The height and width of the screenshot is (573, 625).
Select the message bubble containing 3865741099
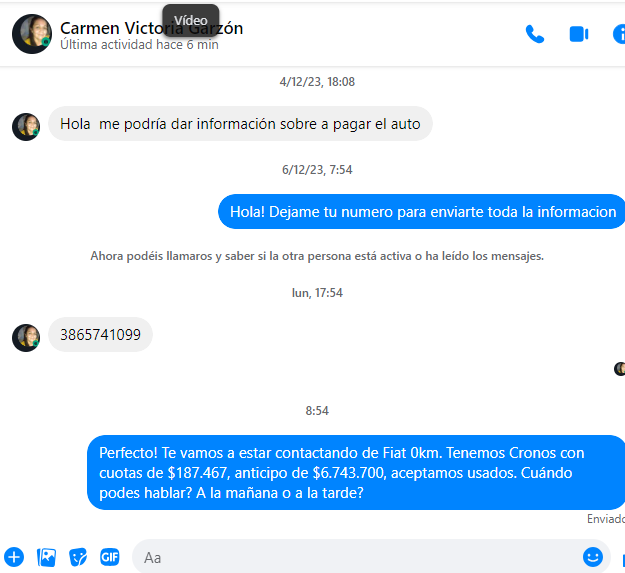[x=100, y=335]
